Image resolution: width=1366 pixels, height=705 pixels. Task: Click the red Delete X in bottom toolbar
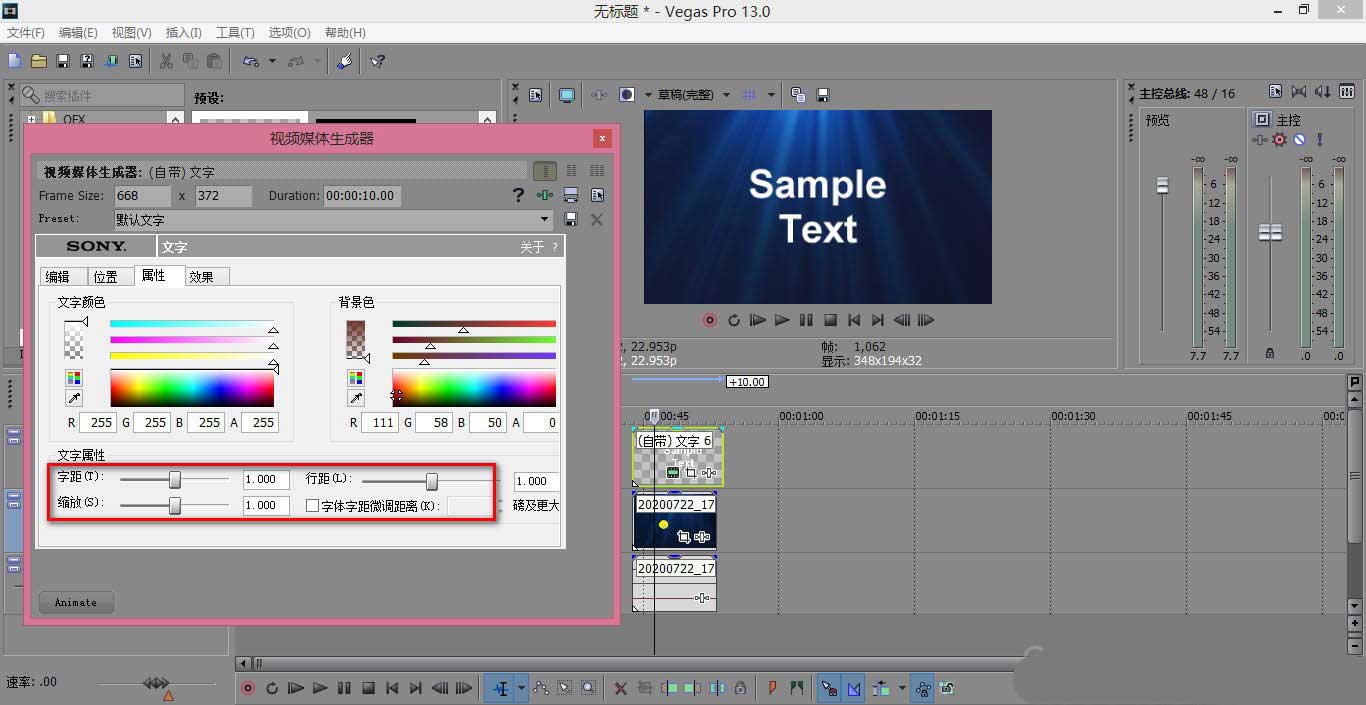[x=620, y=688]
